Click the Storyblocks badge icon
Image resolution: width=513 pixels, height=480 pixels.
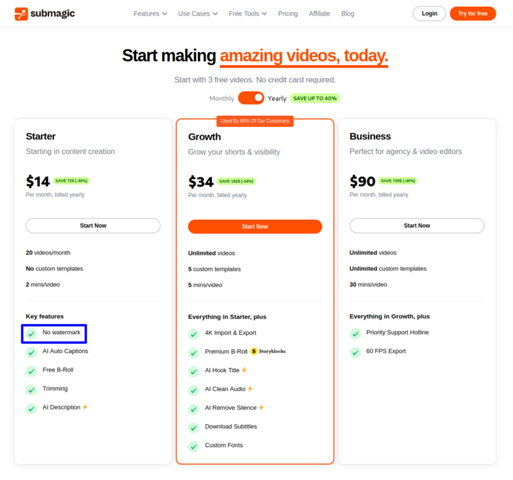click(x=254, y=351)
